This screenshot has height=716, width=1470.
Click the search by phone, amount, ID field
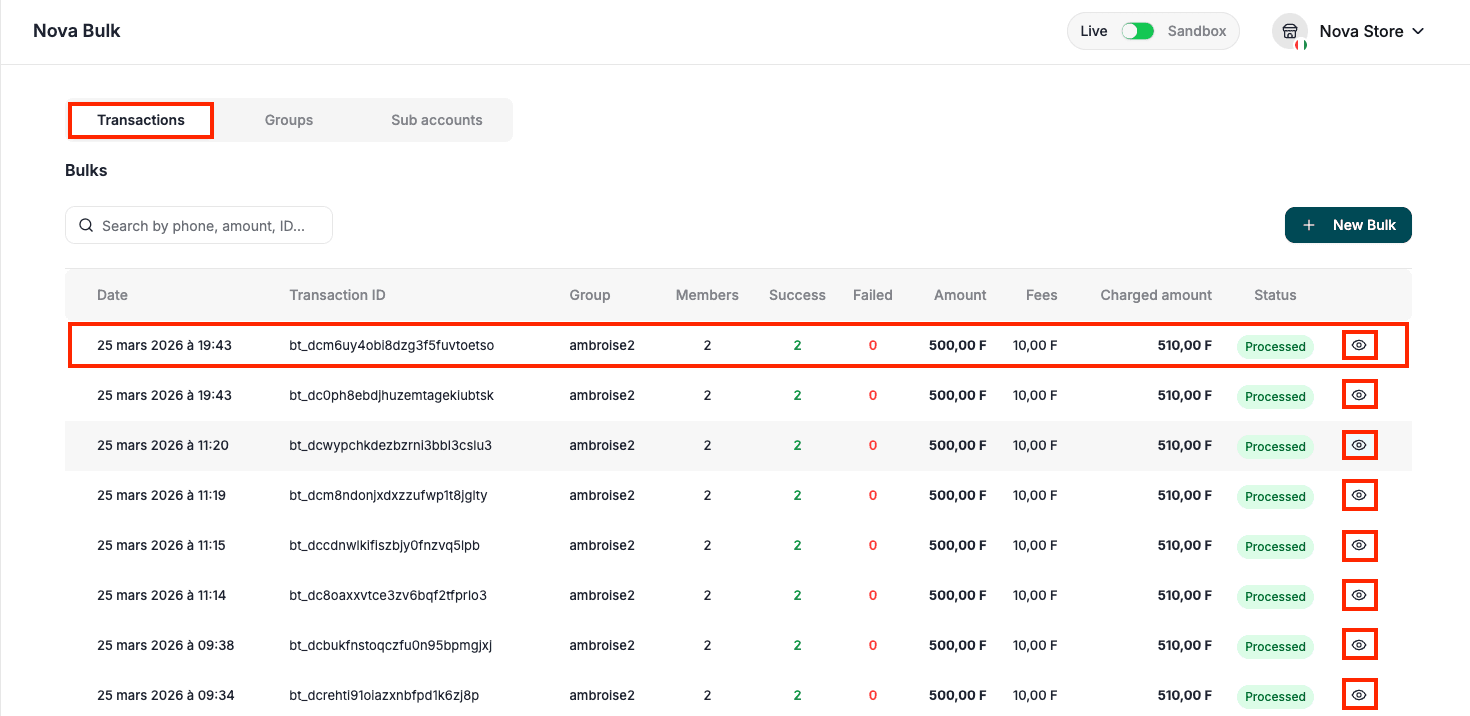200,225
